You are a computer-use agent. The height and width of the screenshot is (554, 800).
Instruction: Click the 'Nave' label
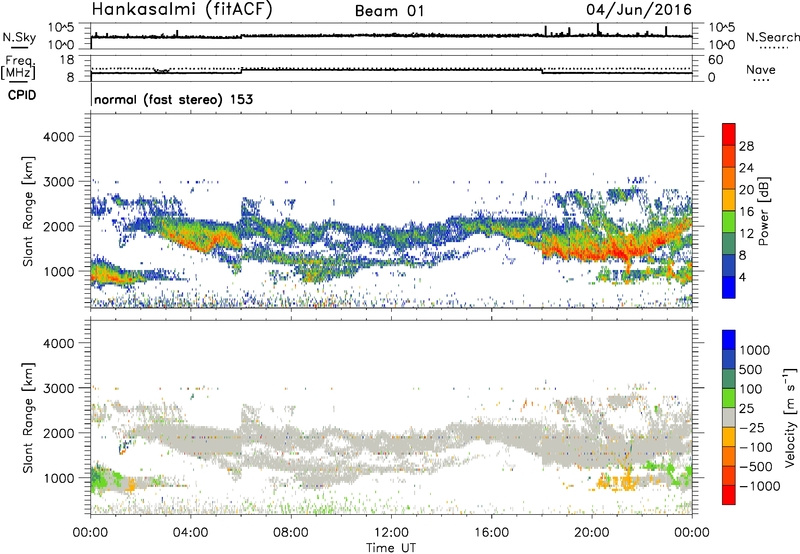point(761,70)
